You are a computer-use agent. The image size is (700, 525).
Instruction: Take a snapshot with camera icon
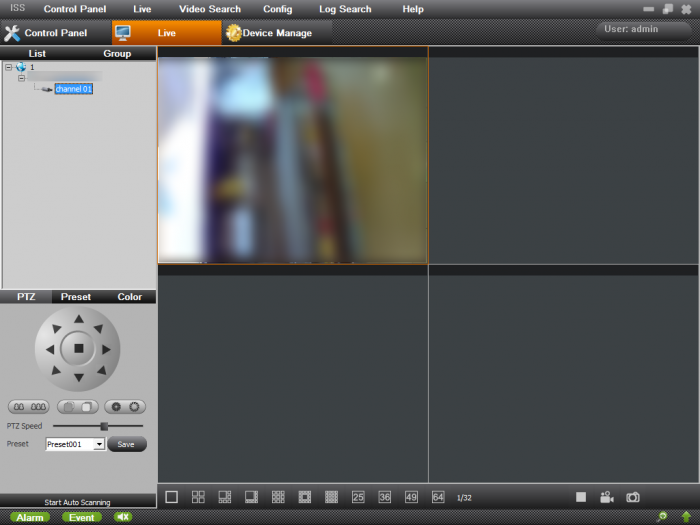633,497
